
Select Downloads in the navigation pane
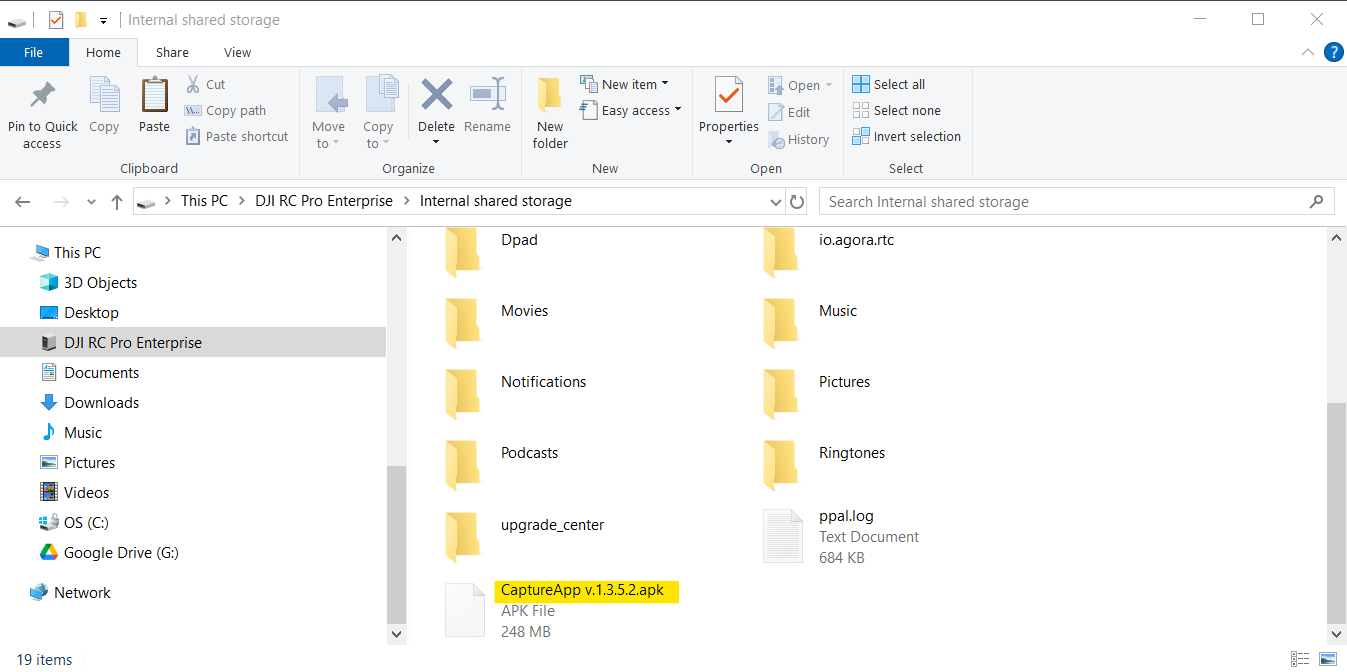coord(101,403)
